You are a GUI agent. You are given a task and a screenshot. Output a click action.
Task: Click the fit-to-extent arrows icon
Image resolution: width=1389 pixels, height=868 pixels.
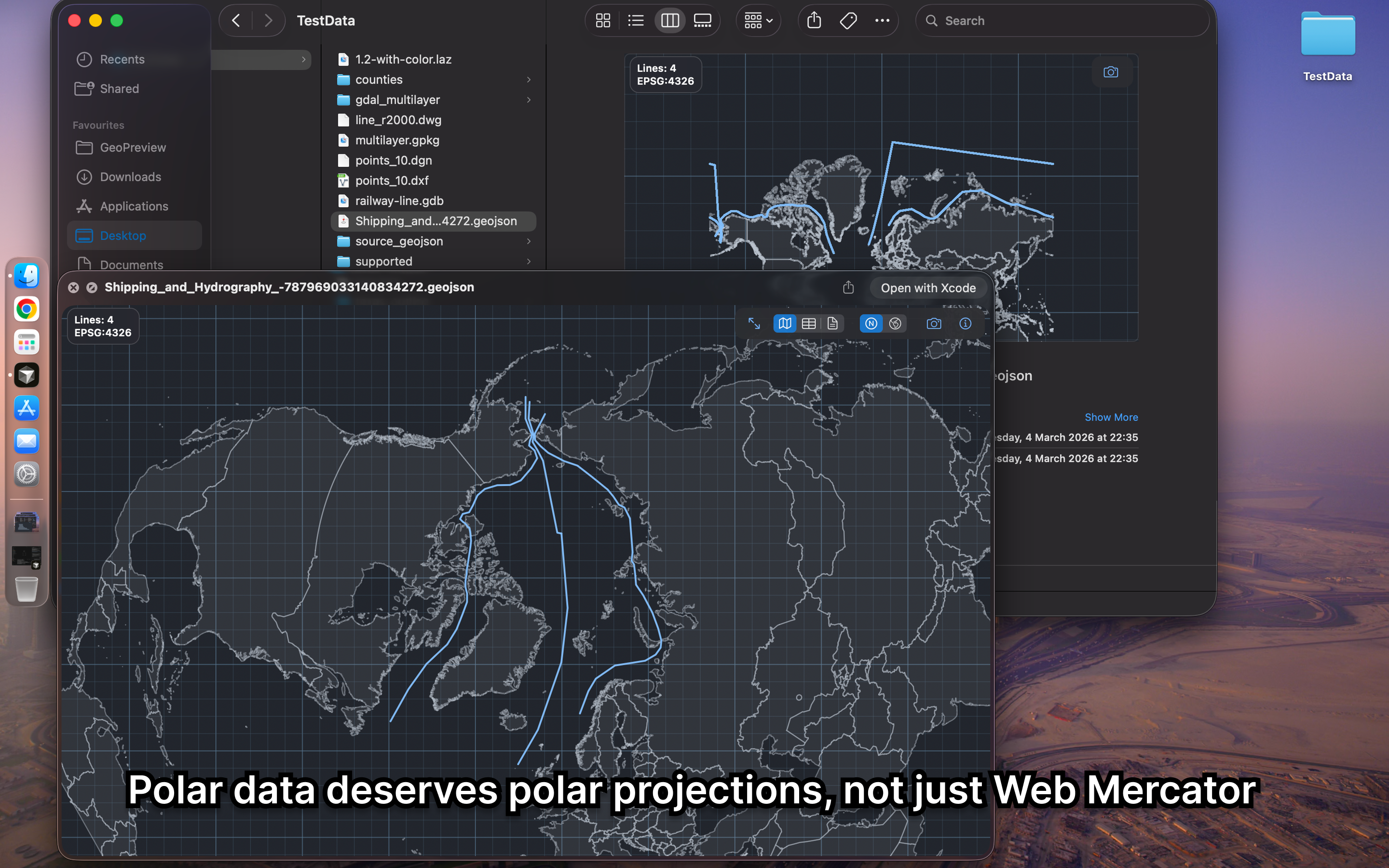[754, 324]
